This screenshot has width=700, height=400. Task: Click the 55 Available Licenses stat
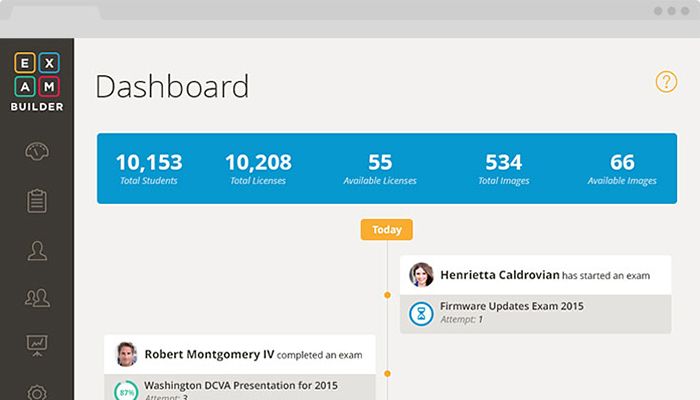(x=379, y=168)
